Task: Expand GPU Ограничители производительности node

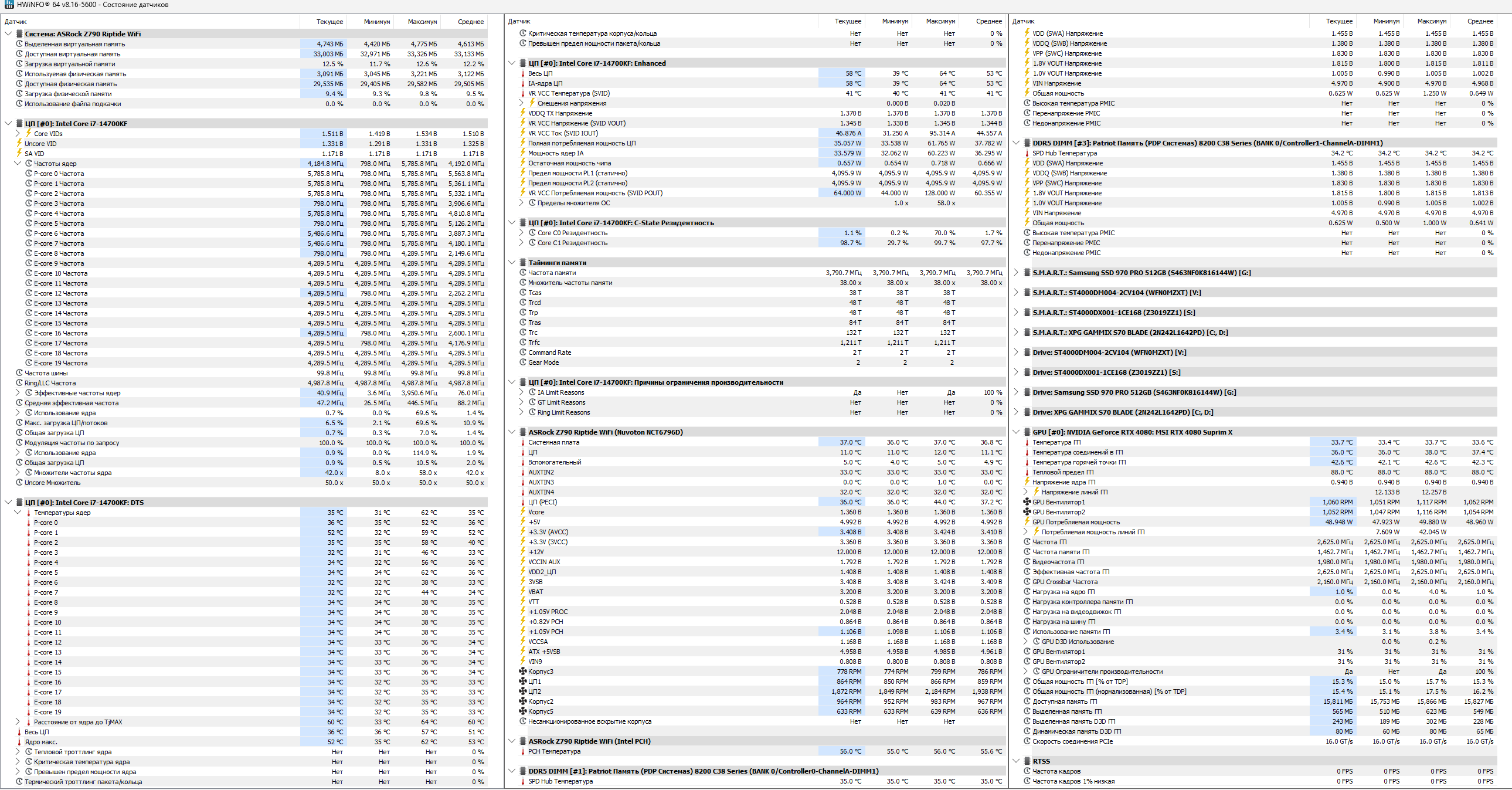Action: pos(1025,672)
